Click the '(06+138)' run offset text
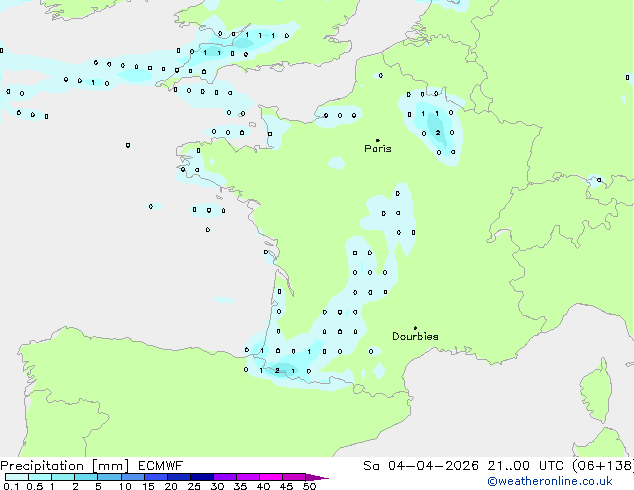 pyautogui.click(x=603, y=466)
